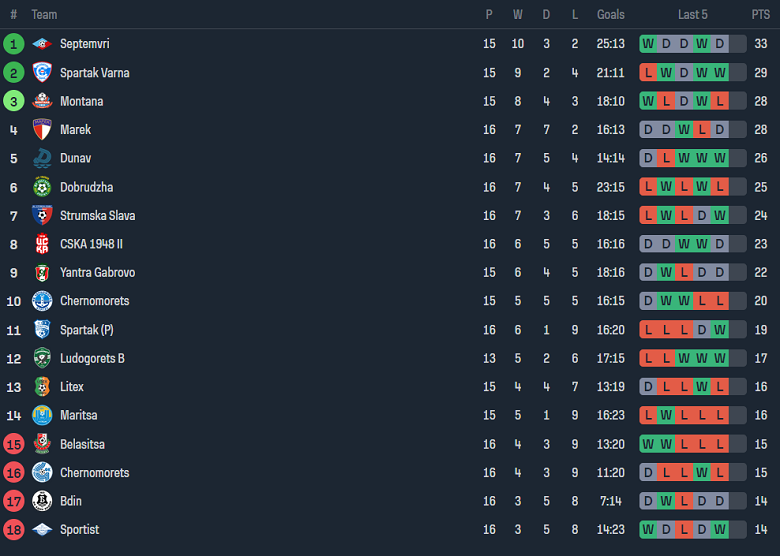Click the Litex club crest
This screenshot has width=780, height=556.
coord(41,387)
